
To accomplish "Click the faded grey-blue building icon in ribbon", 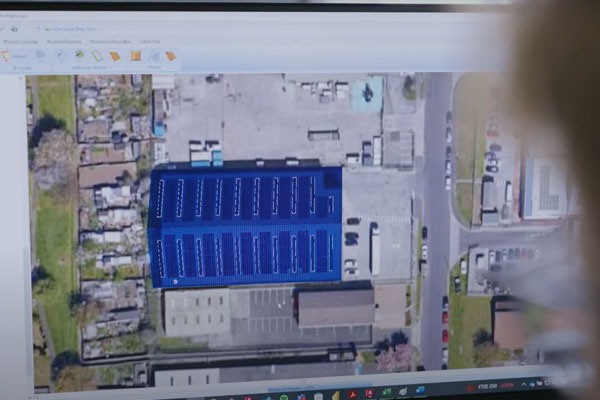I will coord(154,56).
